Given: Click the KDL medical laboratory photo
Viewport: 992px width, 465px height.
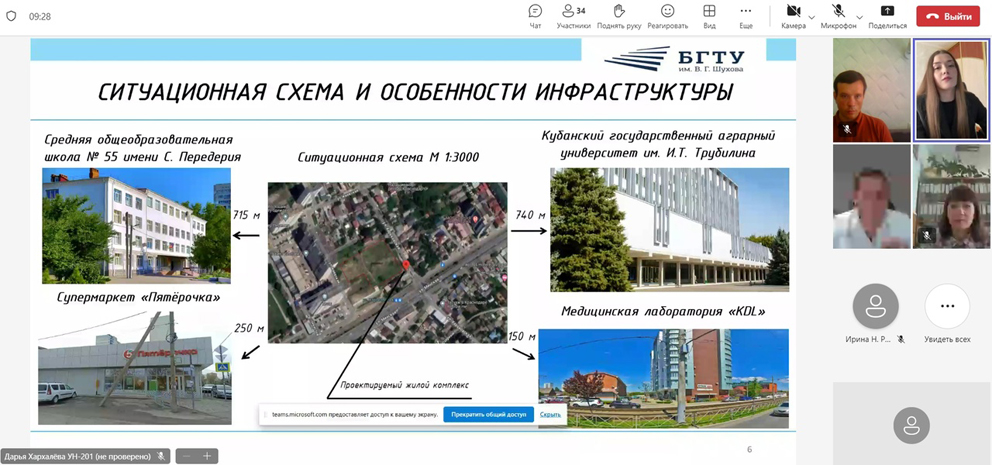Looking at the screenshot, I should coord(664,378).
